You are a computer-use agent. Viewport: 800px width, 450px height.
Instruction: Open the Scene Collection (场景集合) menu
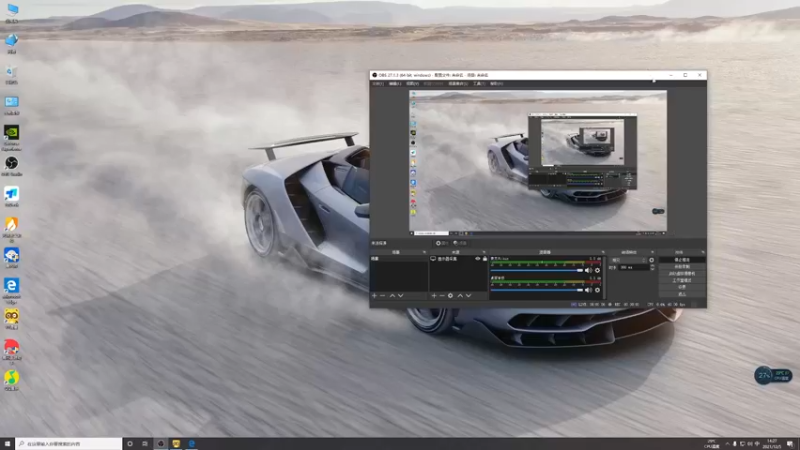coord(458,84)
